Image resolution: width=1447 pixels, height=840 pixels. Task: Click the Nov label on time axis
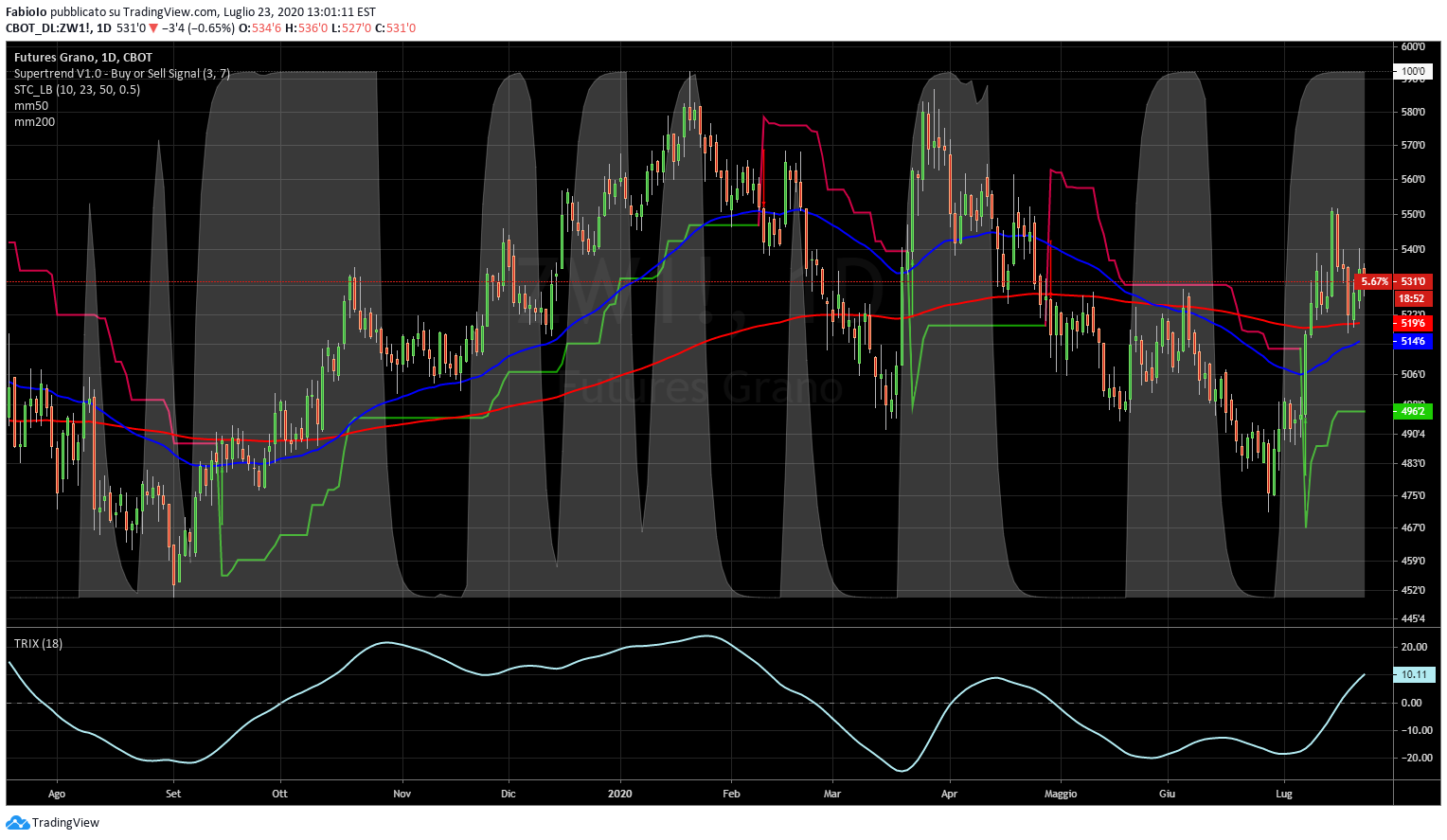402,794
